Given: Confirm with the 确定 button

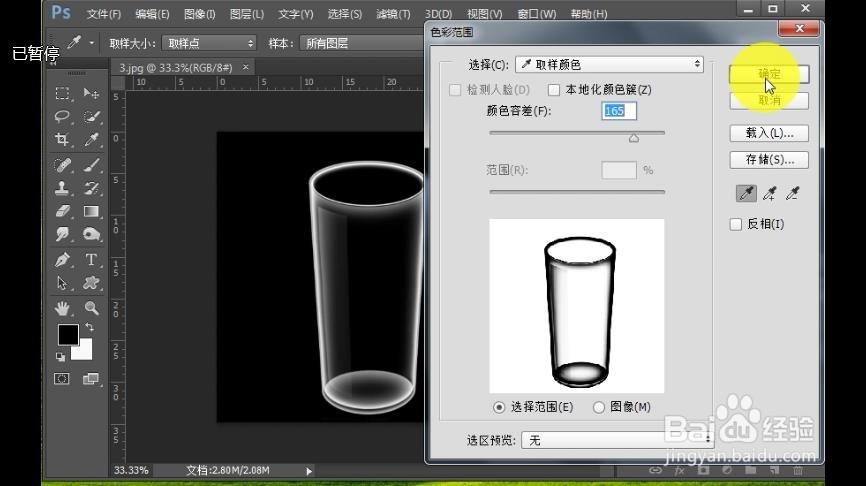Looking at the screenshot, I should coord(769,74).
